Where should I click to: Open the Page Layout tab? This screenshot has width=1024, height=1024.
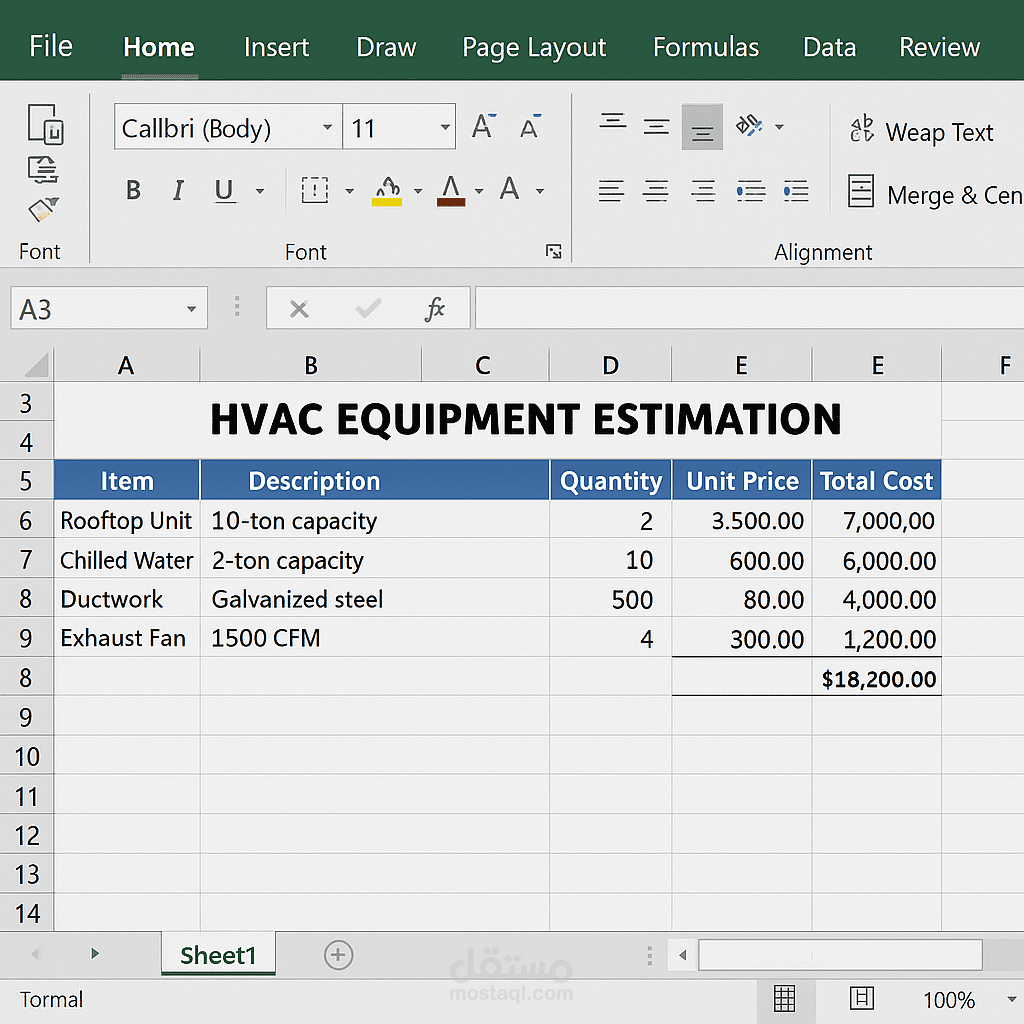click(x=534, y=48)
